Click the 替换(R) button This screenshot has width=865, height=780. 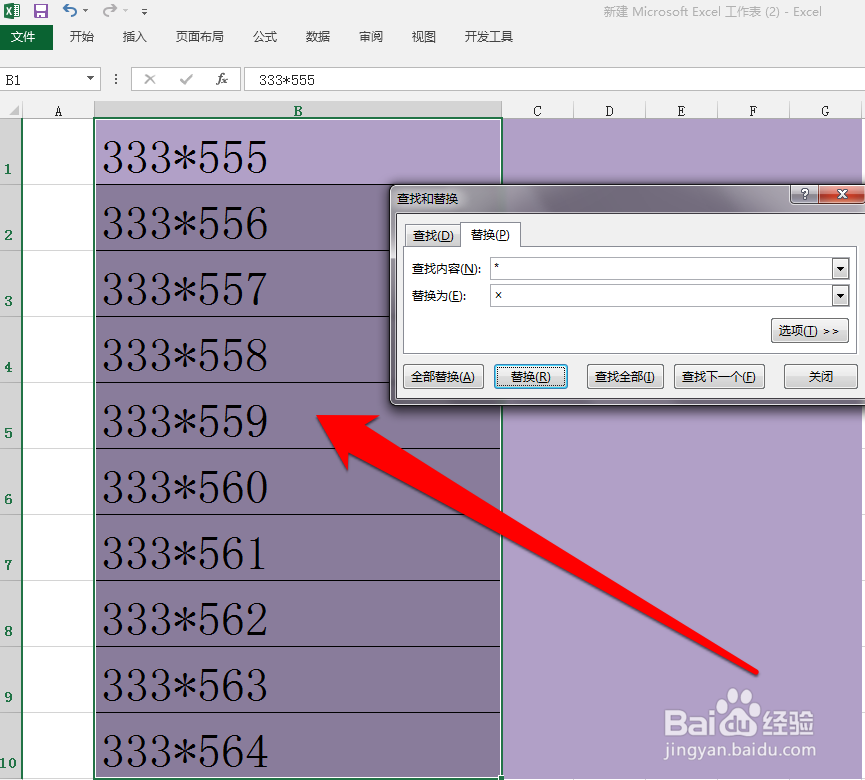(531, 377)
